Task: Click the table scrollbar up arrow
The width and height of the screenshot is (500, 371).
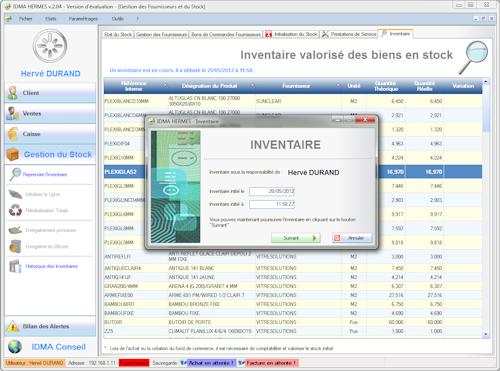Action: 486,81
